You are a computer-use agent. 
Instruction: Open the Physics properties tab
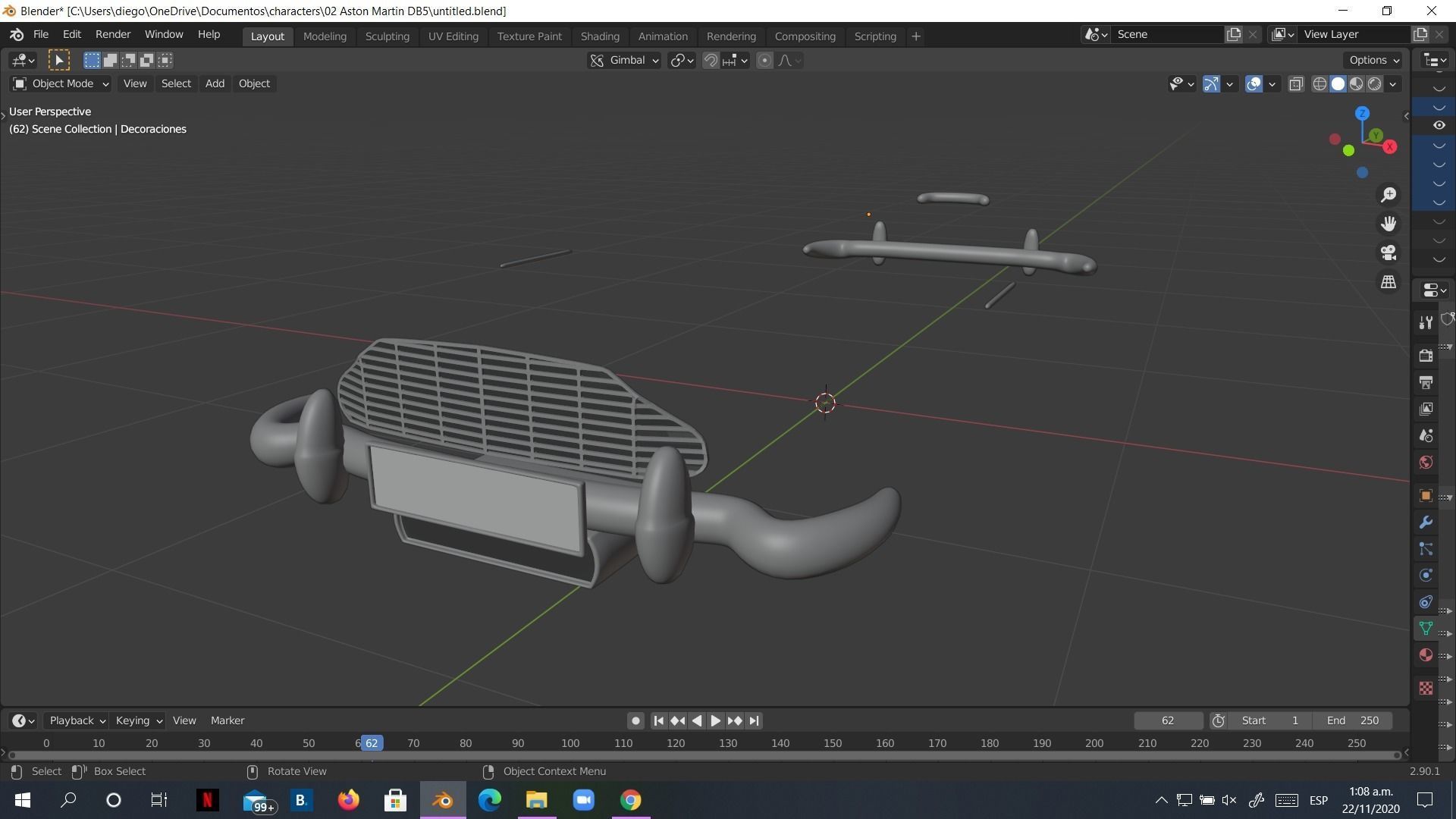pos(1426,576)
